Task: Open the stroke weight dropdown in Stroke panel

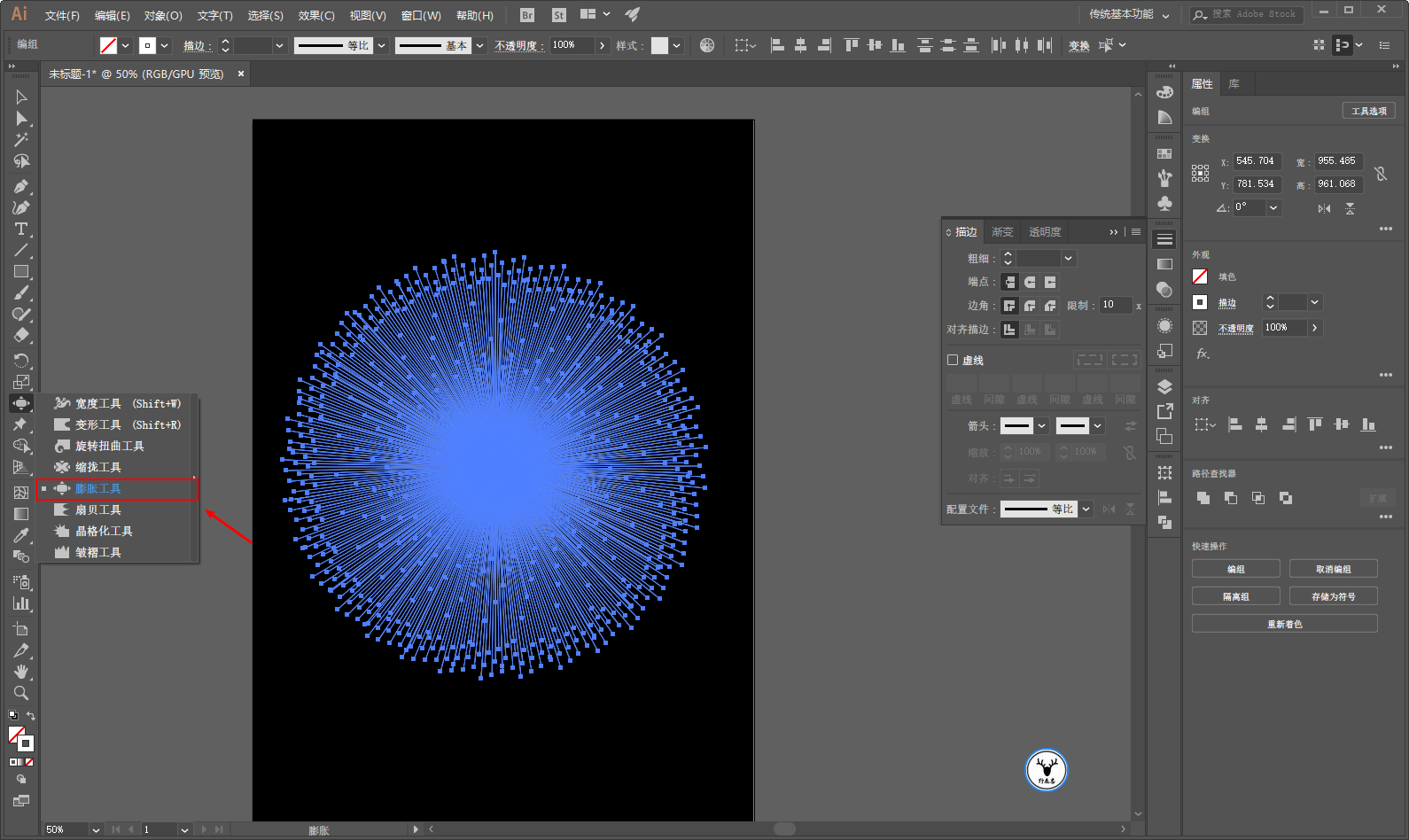Action: pyautogui.click(x=1069, y=259)
